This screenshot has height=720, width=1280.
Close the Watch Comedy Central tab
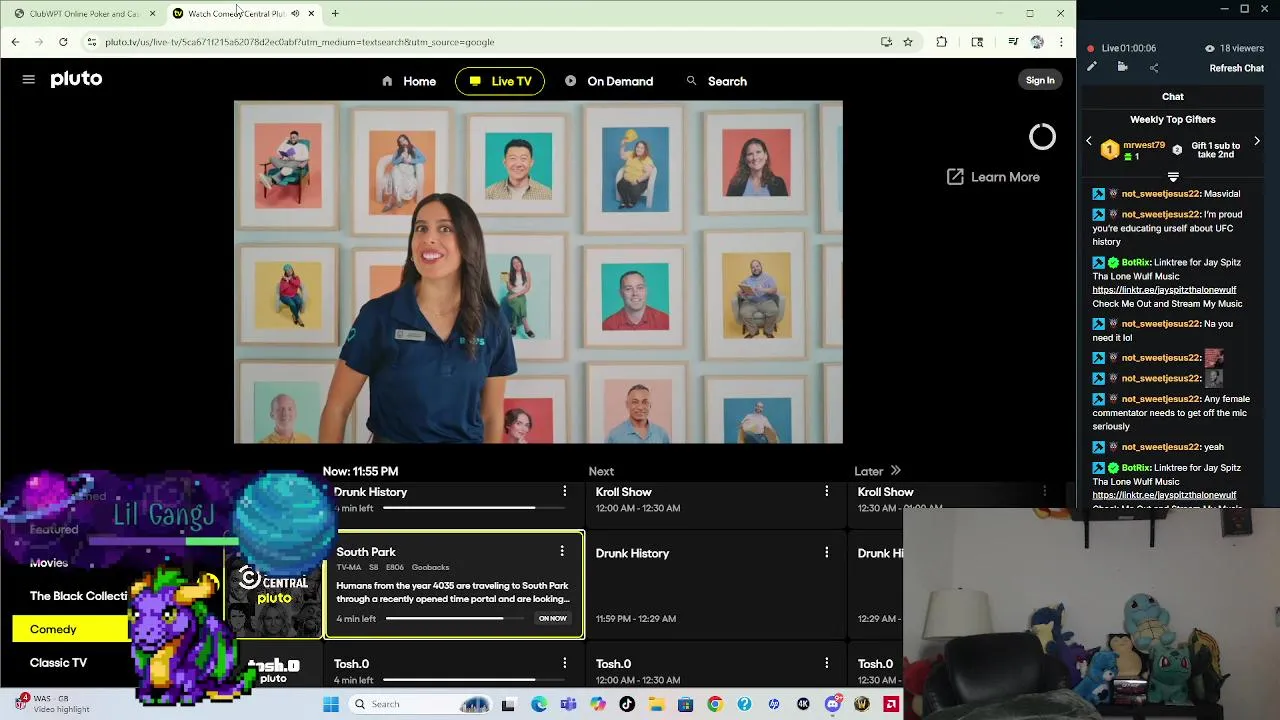311,13
